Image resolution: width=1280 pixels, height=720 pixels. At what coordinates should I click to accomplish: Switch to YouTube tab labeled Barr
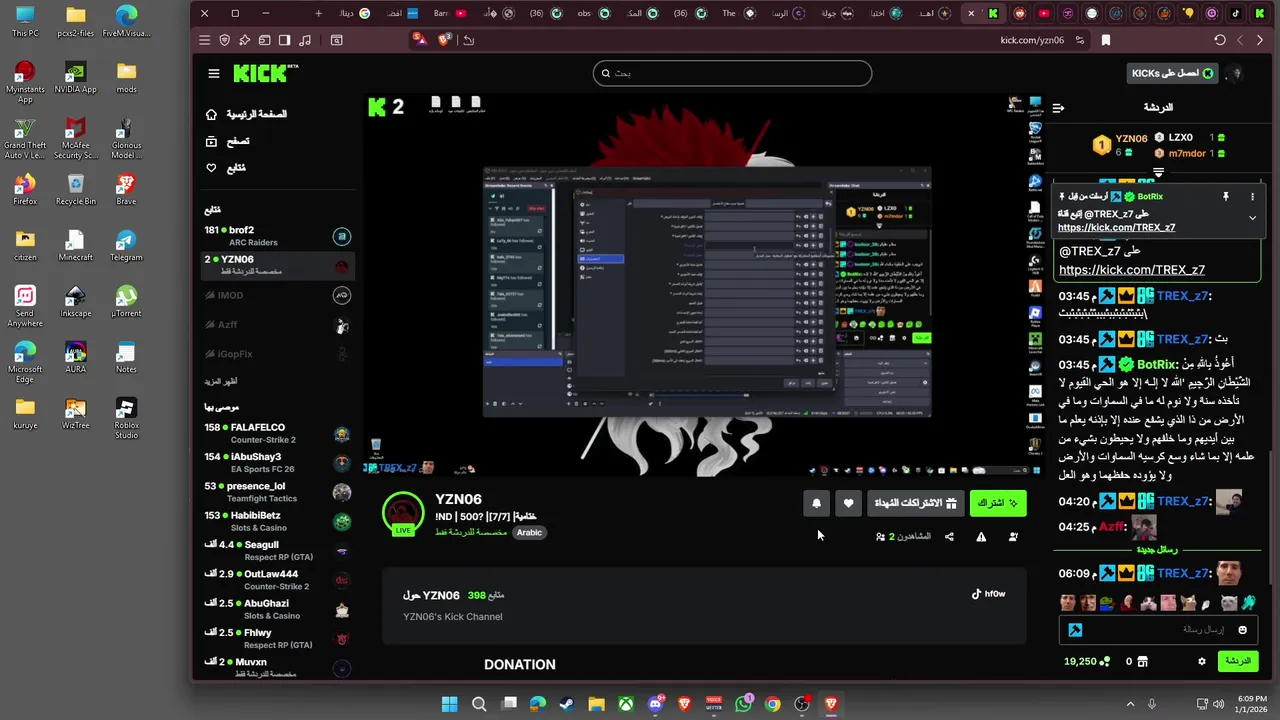point(450,13)
